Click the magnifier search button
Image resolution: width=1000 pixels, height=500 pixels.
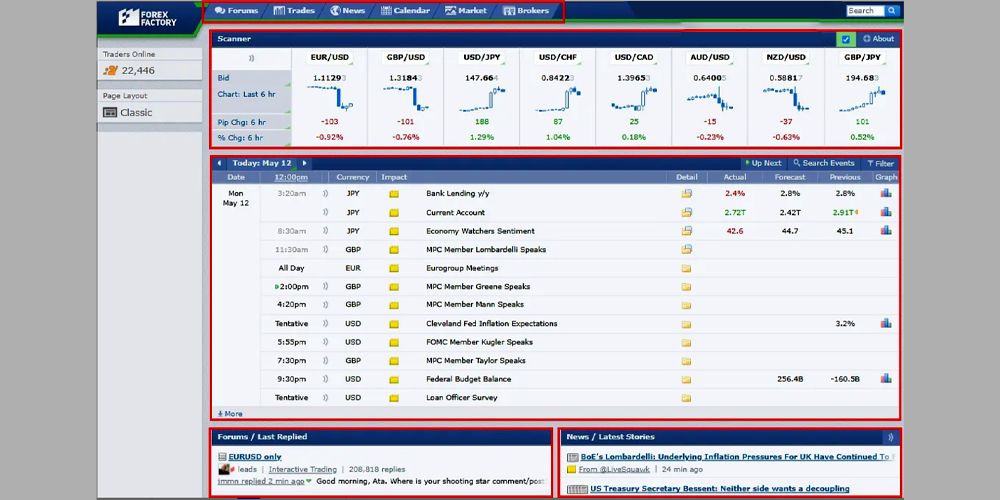click(x=892, y=11)
